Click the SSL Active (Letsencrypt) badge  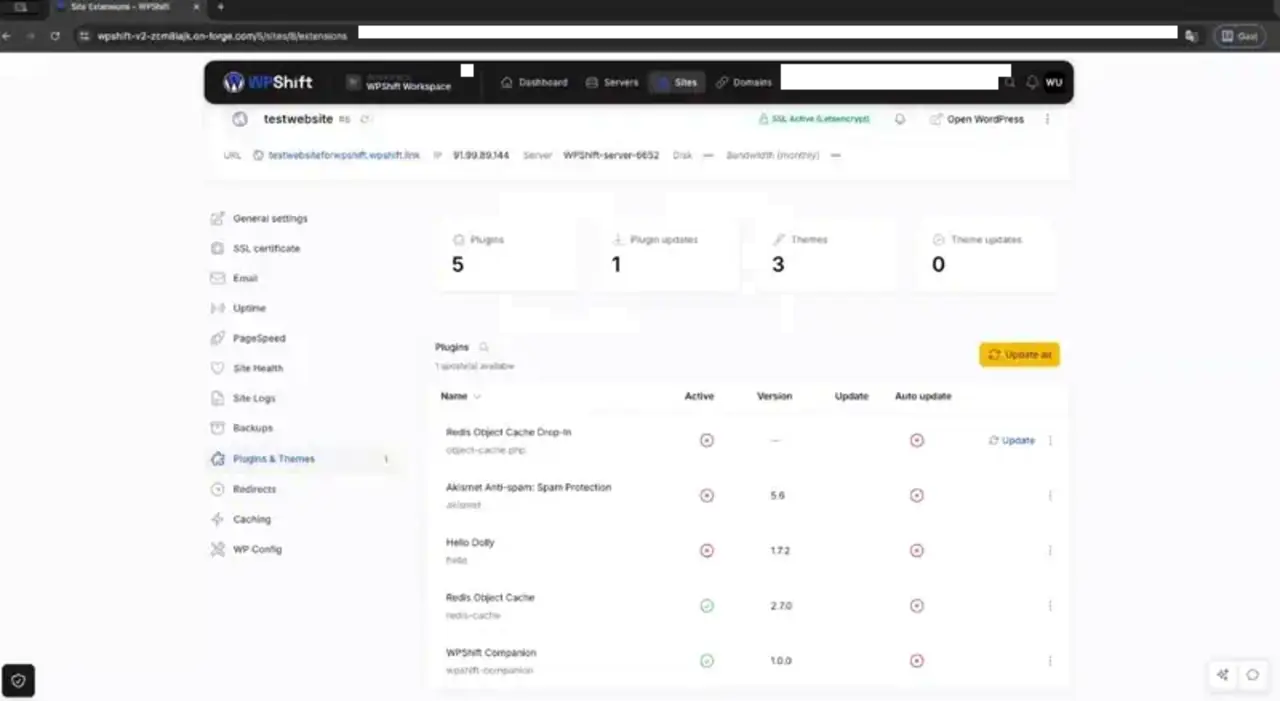pos(814,119)
